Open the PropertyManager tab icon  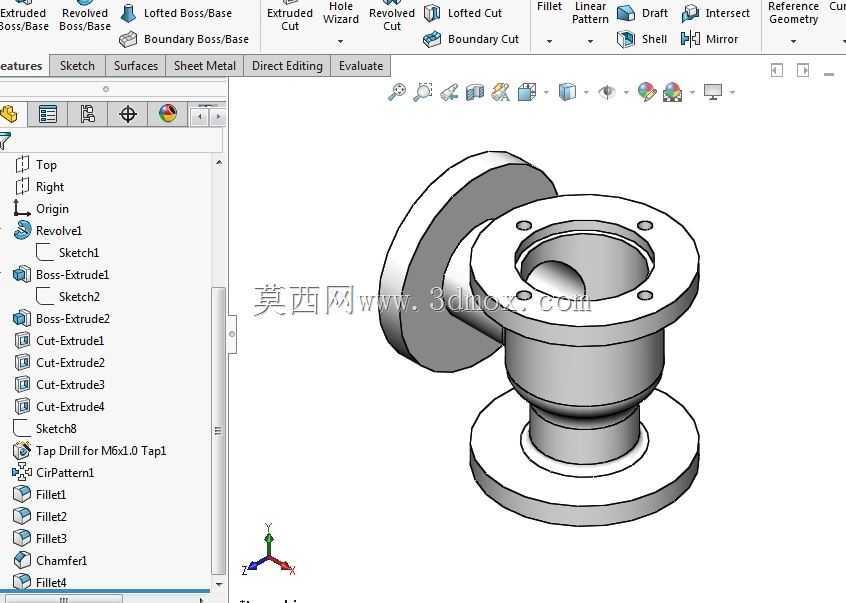(47, 114)
